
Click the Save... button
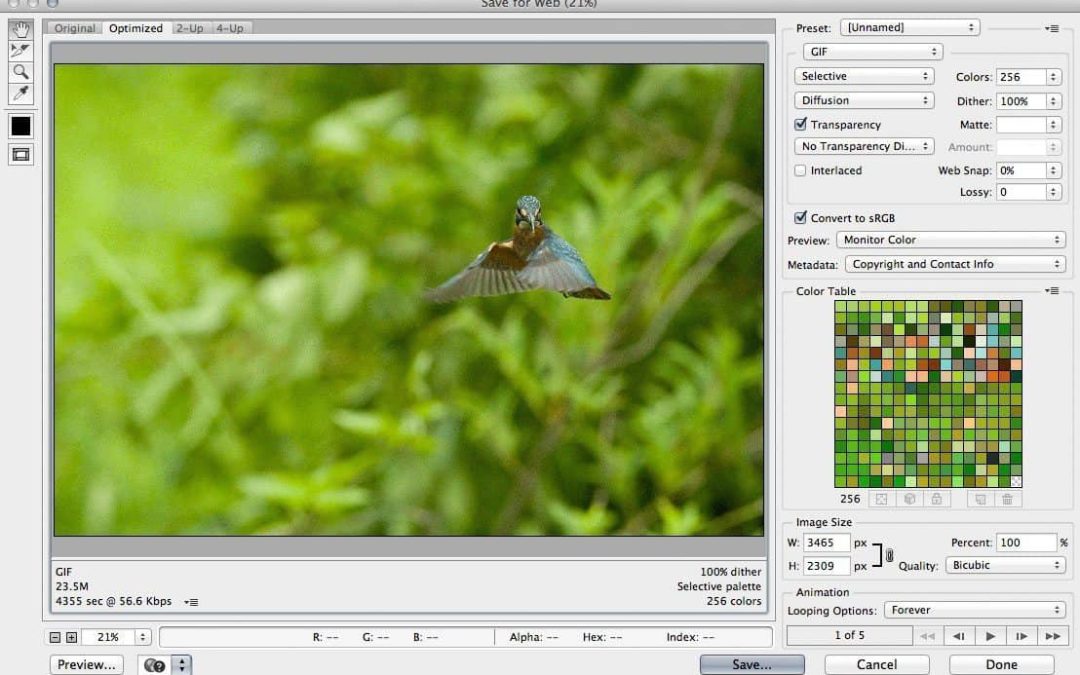pyautogui.click(x=751, y=664)
